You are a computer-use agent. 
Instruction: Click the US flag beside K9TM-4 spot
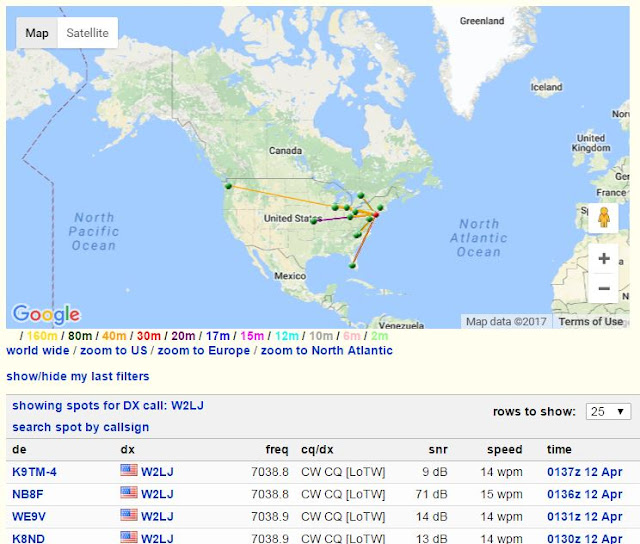pos(129,471)
